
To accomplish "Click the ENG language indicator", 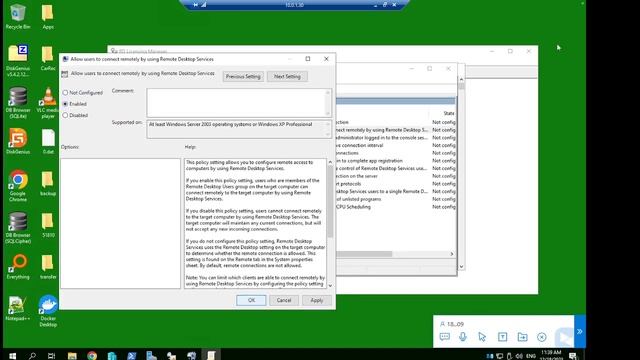I will coord(531,356).
